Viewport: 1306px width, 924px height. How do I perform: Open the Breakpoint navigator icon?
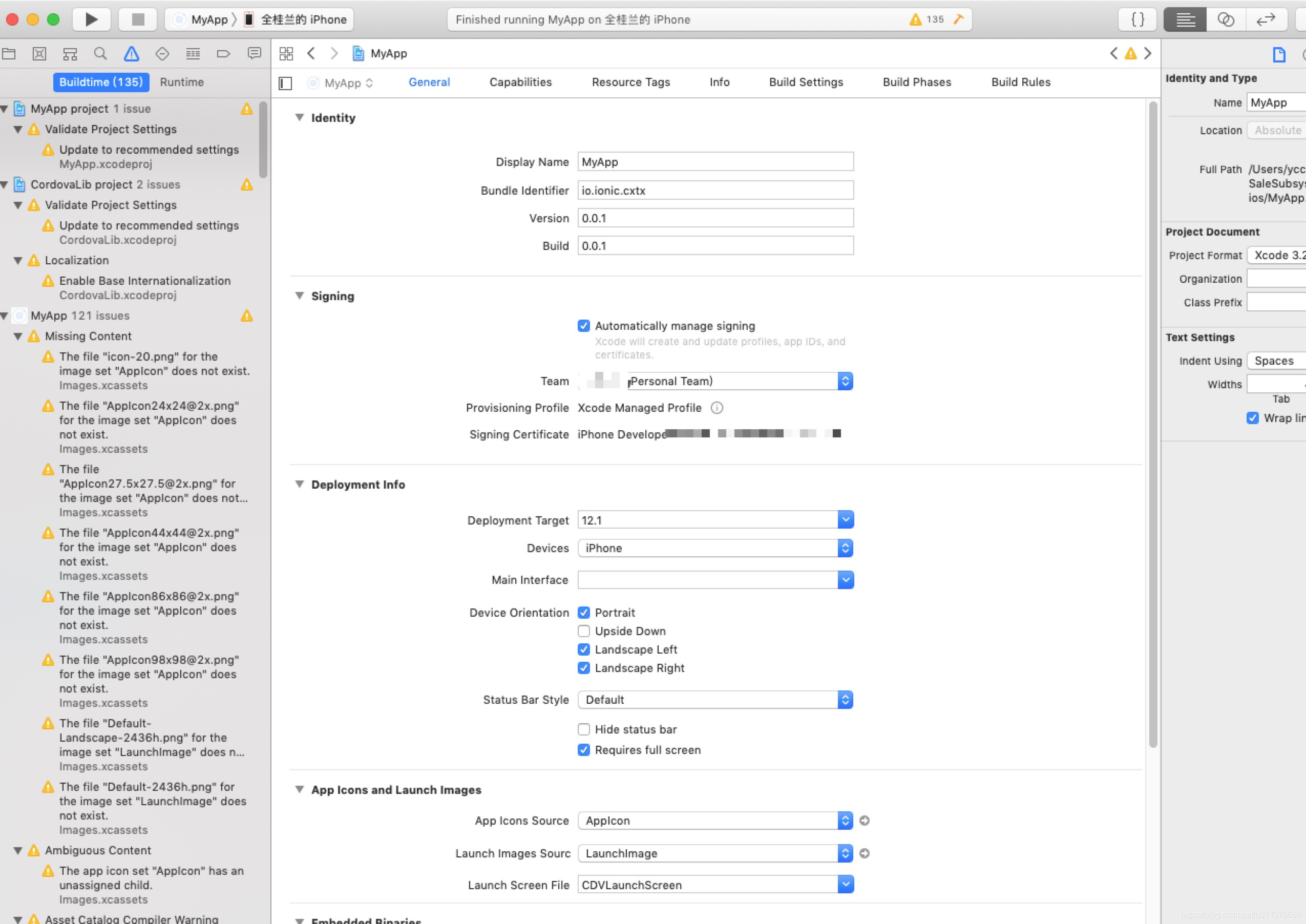pyautogui.click(x=223, y=53)
